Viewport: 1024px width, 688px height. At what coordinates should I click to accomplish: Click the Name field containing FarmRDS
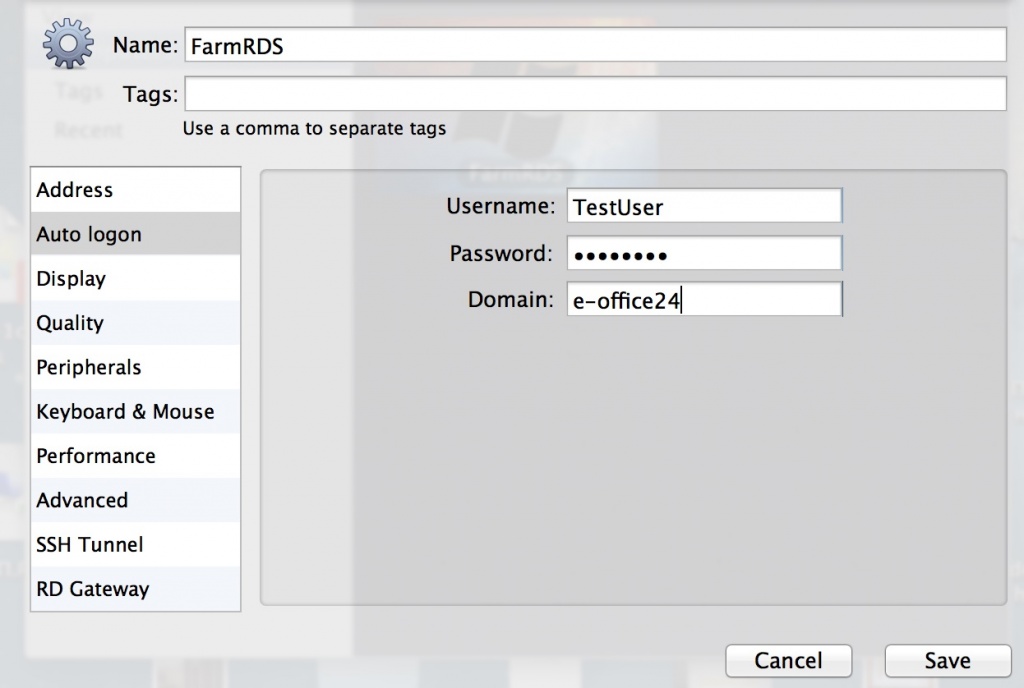point(595,45)
